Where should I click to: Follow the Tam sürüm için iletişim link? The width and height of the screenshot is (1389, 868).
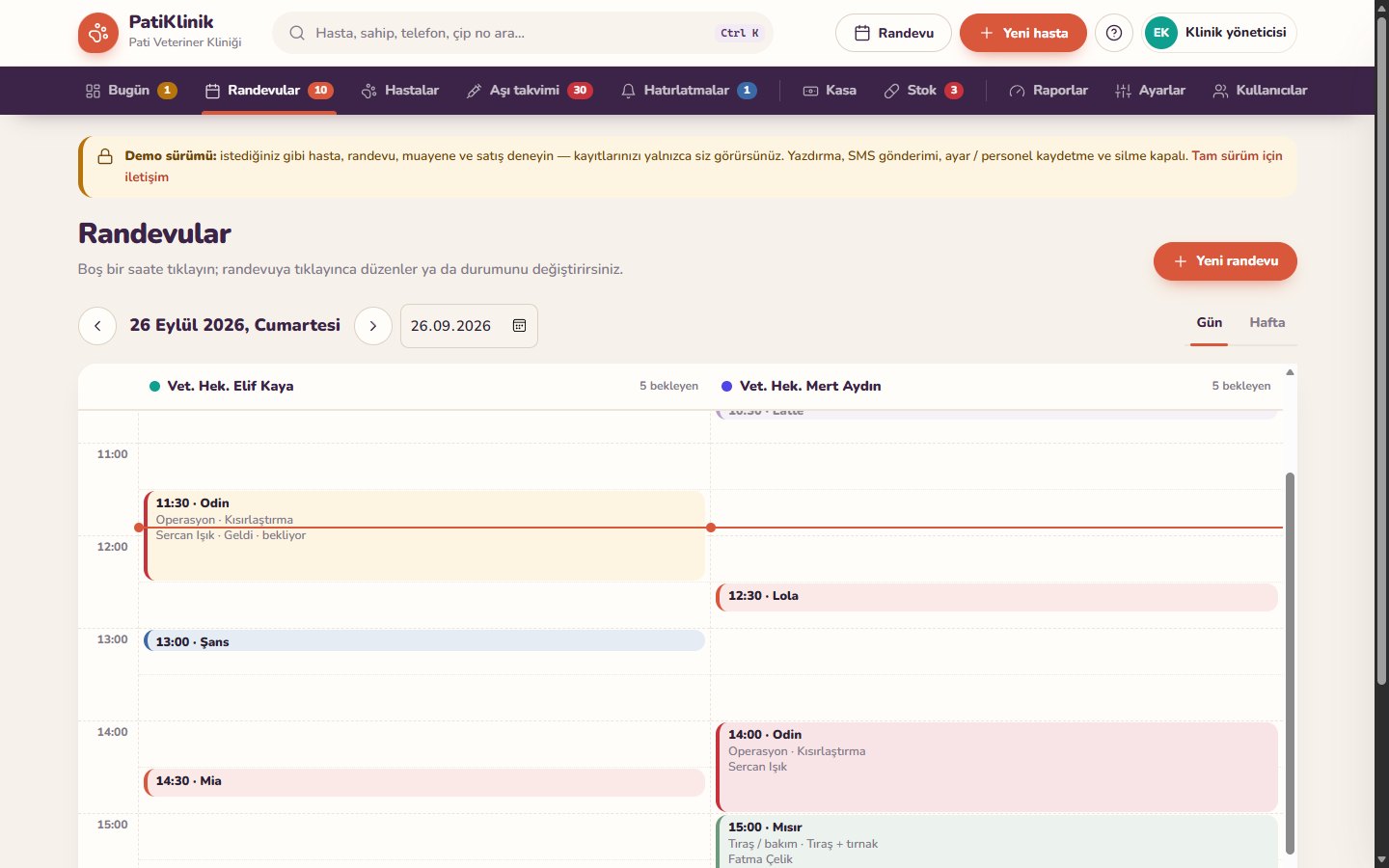point(704,166)
